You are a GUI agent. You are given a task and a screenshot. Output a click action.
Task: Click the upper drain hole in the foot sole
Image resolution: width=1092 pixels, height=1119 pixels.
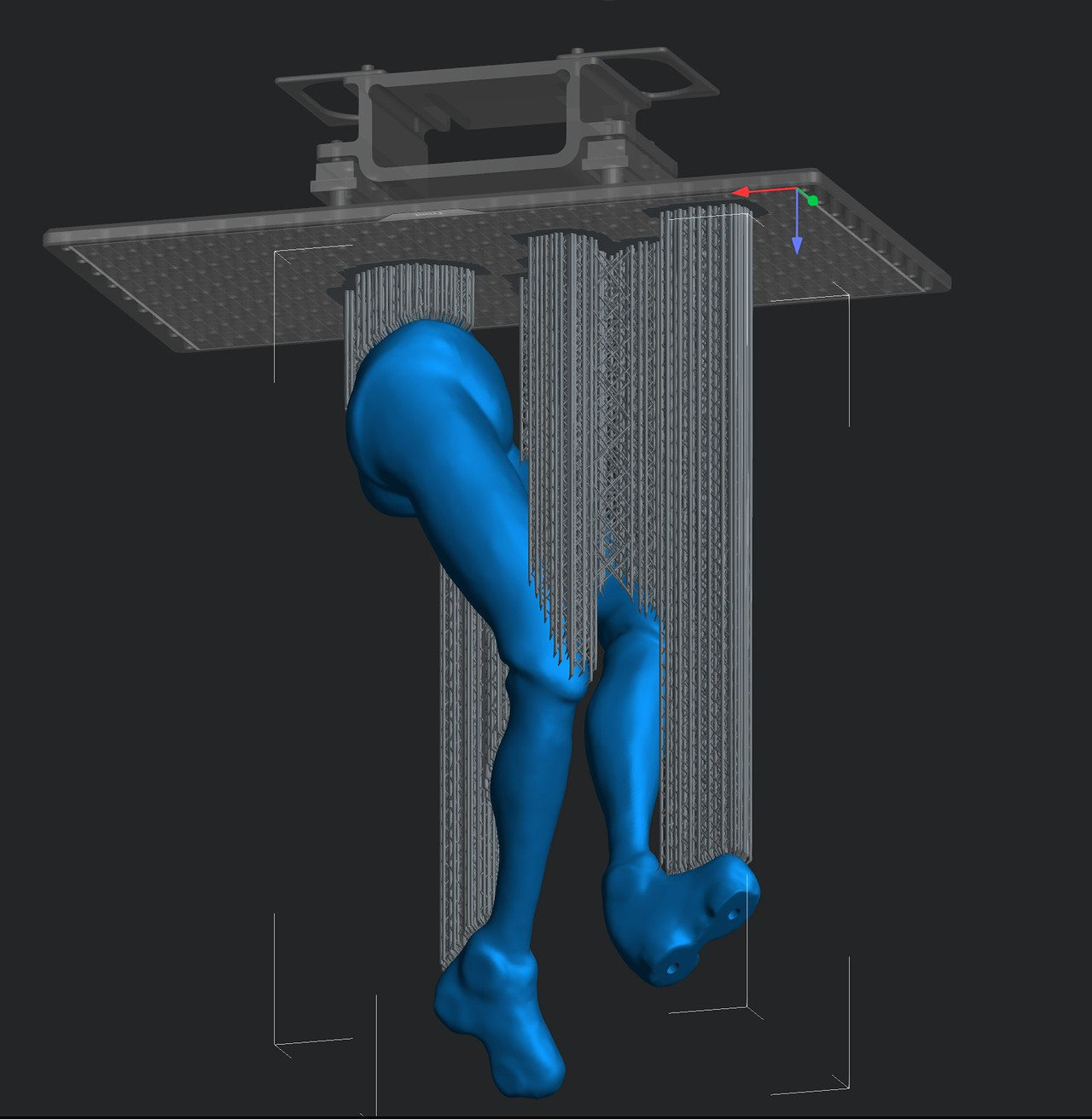pyautogui.click(x=735, y=913)
